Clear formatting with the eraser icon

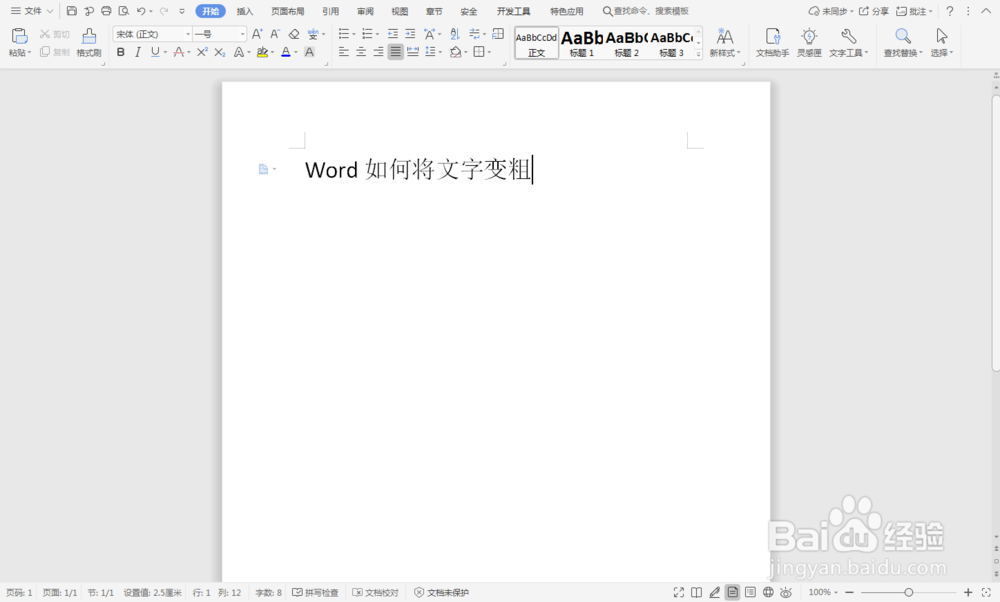[291, 36]
